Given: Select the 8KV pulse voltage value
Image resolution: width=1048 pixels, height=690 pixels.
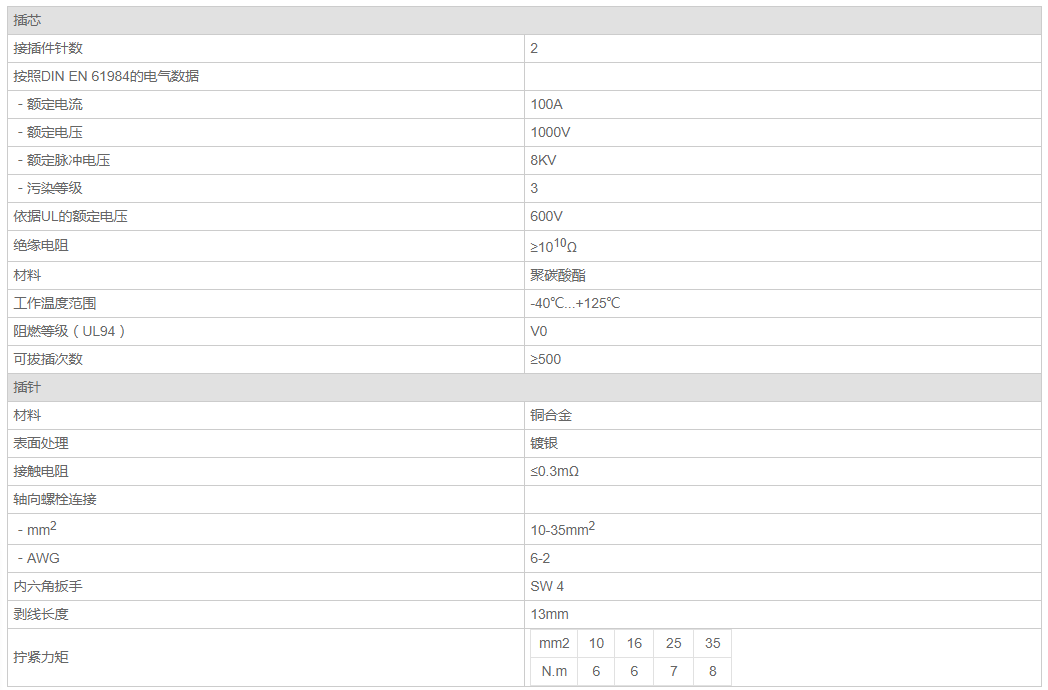Looking at the screenshot, I should (543, 160).
